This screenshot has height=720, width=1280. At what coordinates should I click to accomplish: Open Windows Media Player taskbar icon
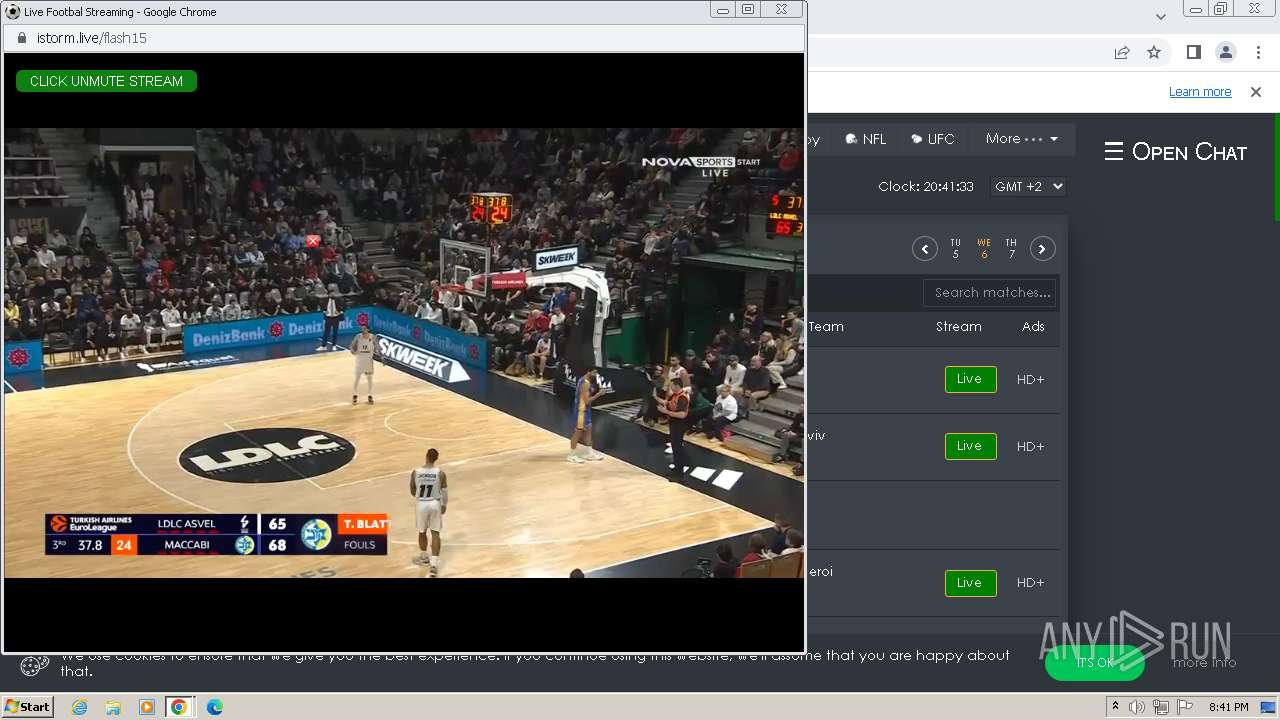pyautogui.click(x=146, y=707)
